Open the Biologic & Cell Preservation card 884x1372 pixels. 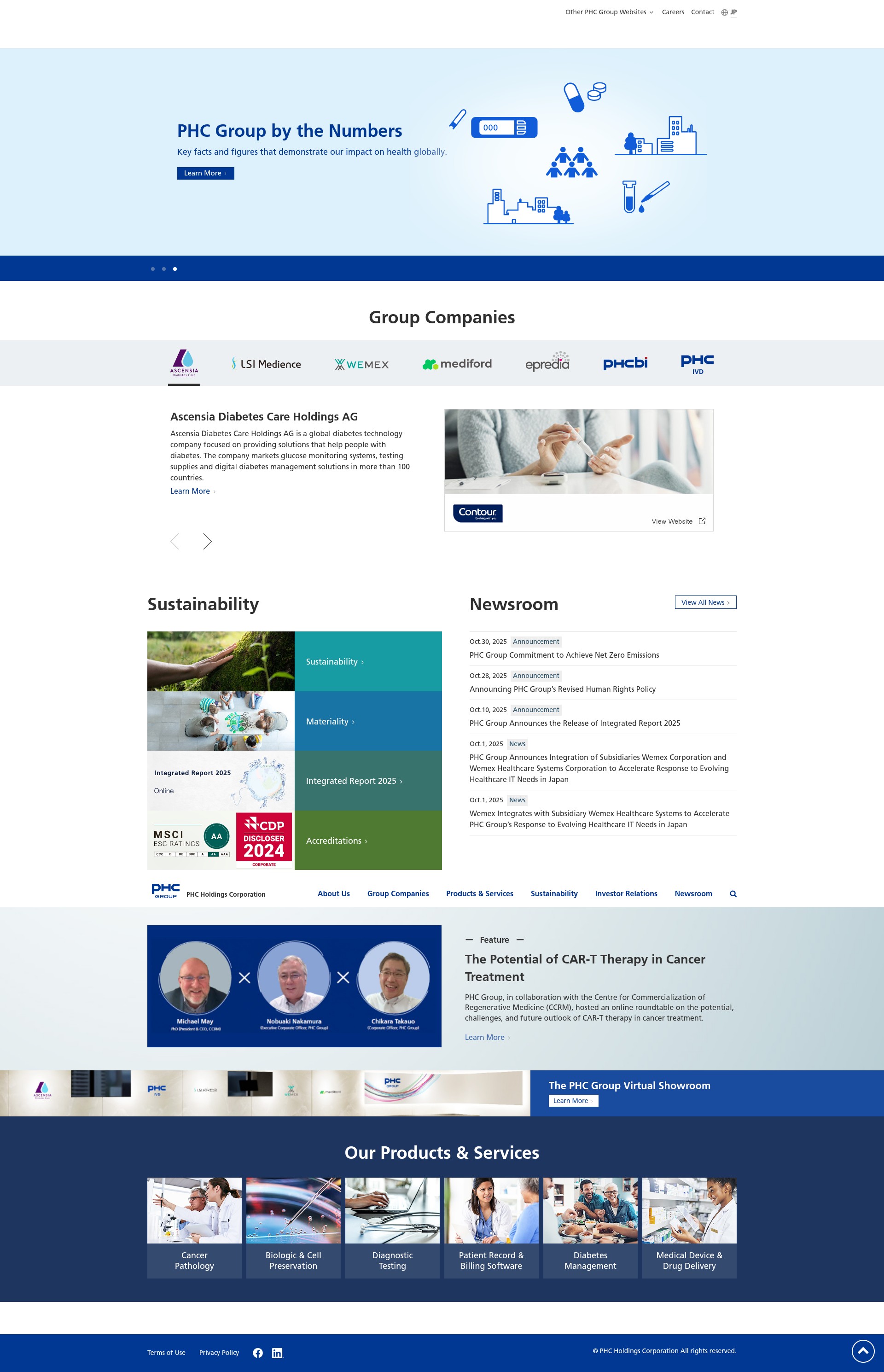click(x=293, y=1228)
